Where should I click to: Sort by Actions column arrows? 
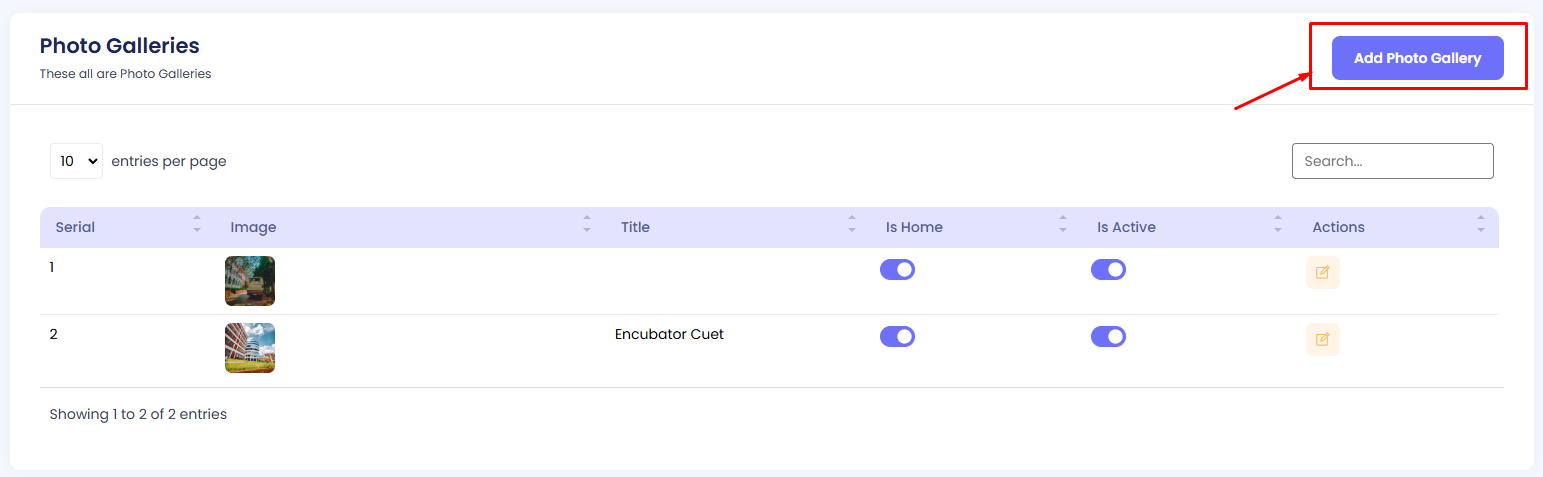1481,225
